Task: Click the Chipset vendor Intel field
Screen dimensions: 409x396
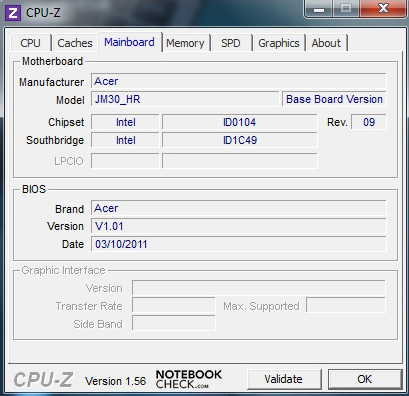Action: [125, 122]
